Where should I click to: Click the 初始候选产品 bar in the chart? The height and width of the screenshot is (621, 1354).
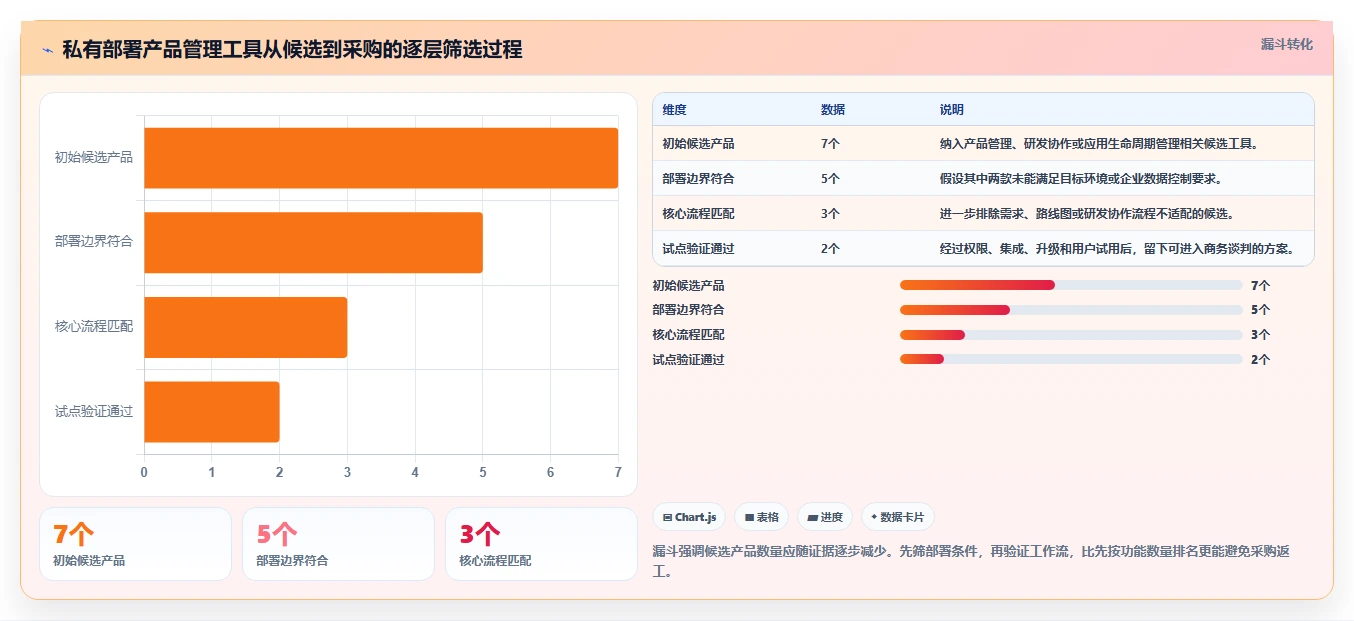coord(381,158)
